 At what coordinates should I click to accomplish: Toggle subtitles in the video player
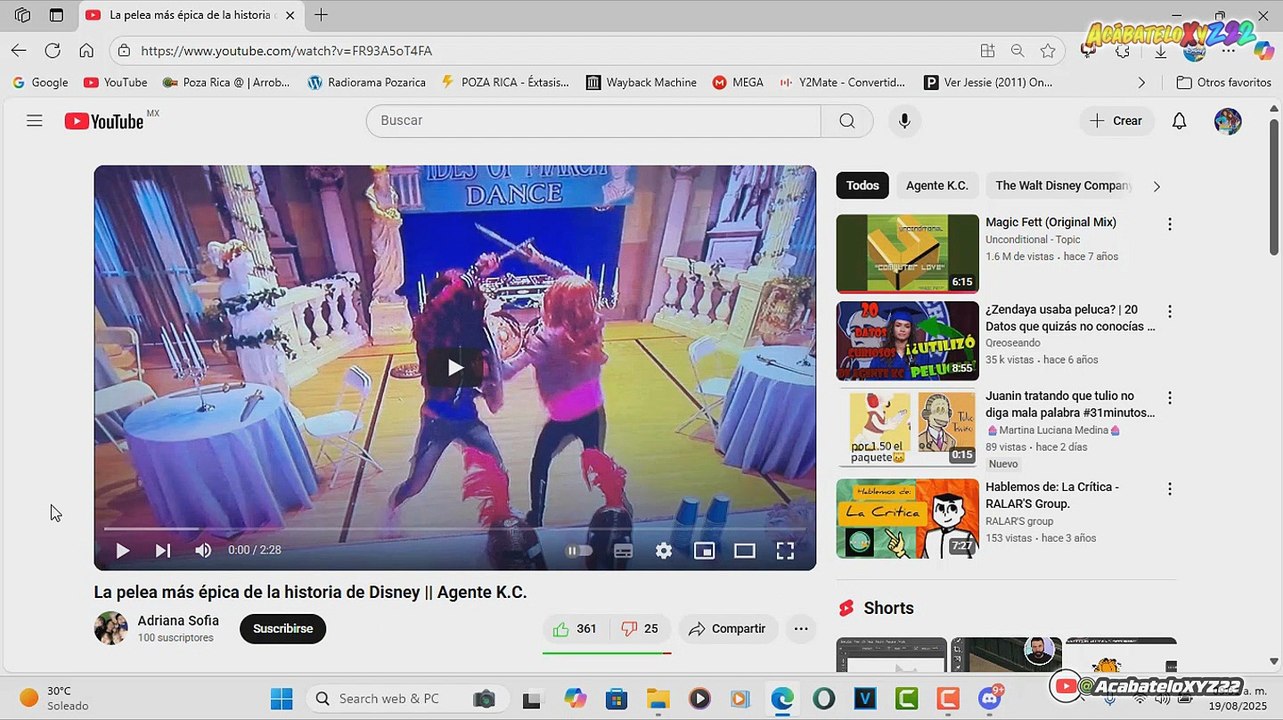tap(623, 550)
